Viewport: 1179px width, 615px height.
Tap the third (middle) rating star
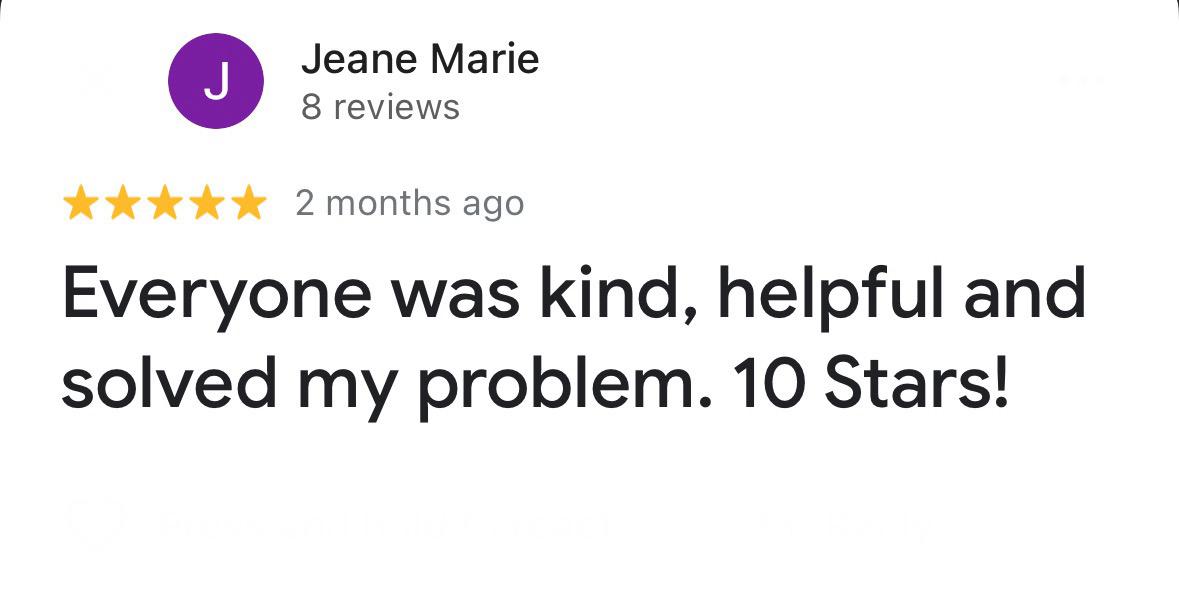(164, 204)
